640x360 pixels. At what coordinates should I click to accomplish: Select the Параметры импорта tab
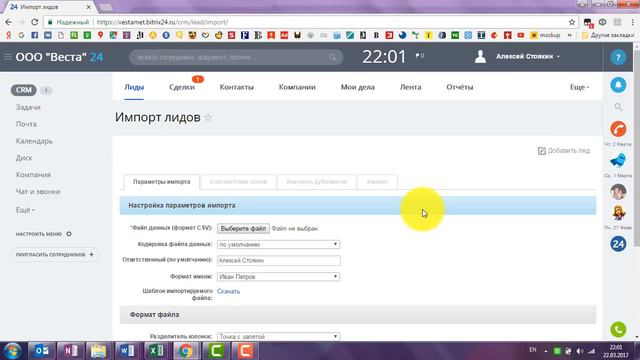162,182
